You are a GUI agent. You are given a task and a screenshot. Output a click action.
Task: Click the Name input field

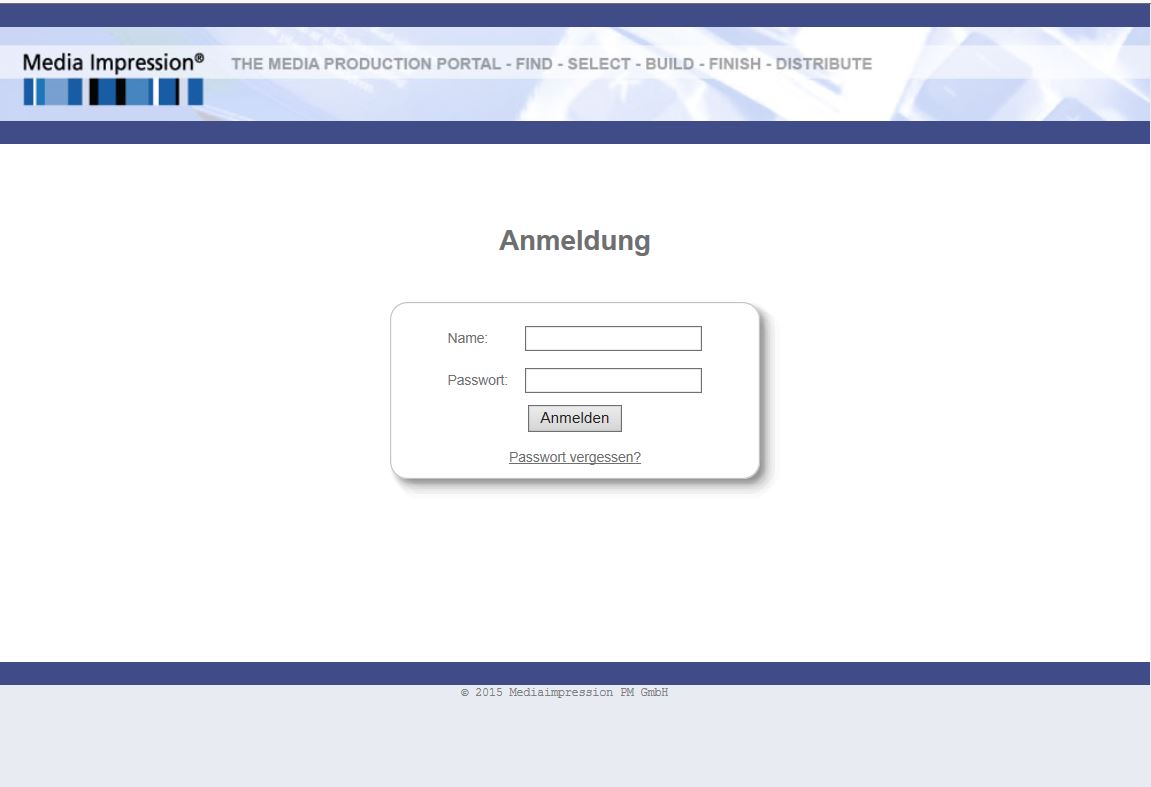(x=613, y=339)
